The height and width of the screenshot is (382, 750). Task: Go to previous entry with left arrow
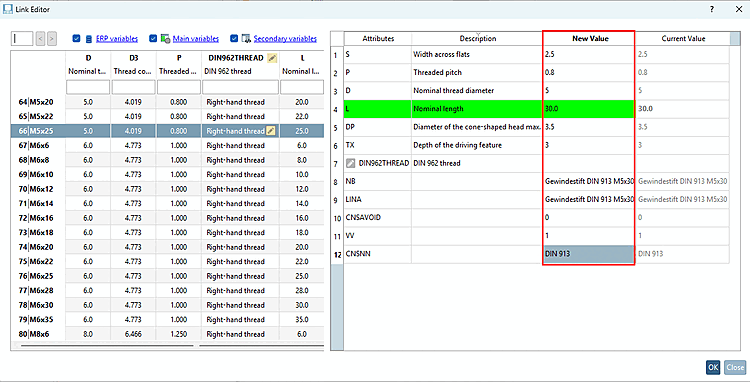pos(41,39)
